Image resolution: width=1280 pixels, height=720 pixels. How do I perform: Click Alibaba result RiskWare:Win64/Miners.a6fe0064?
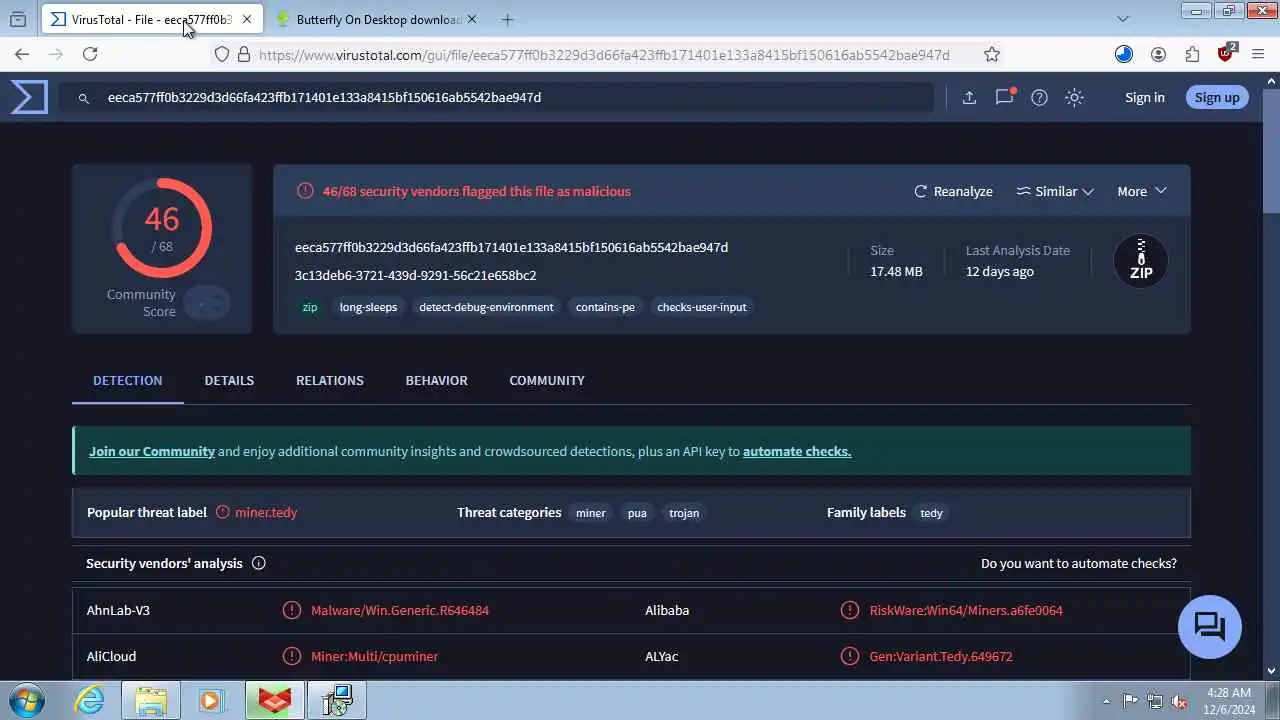click(966, 610)
